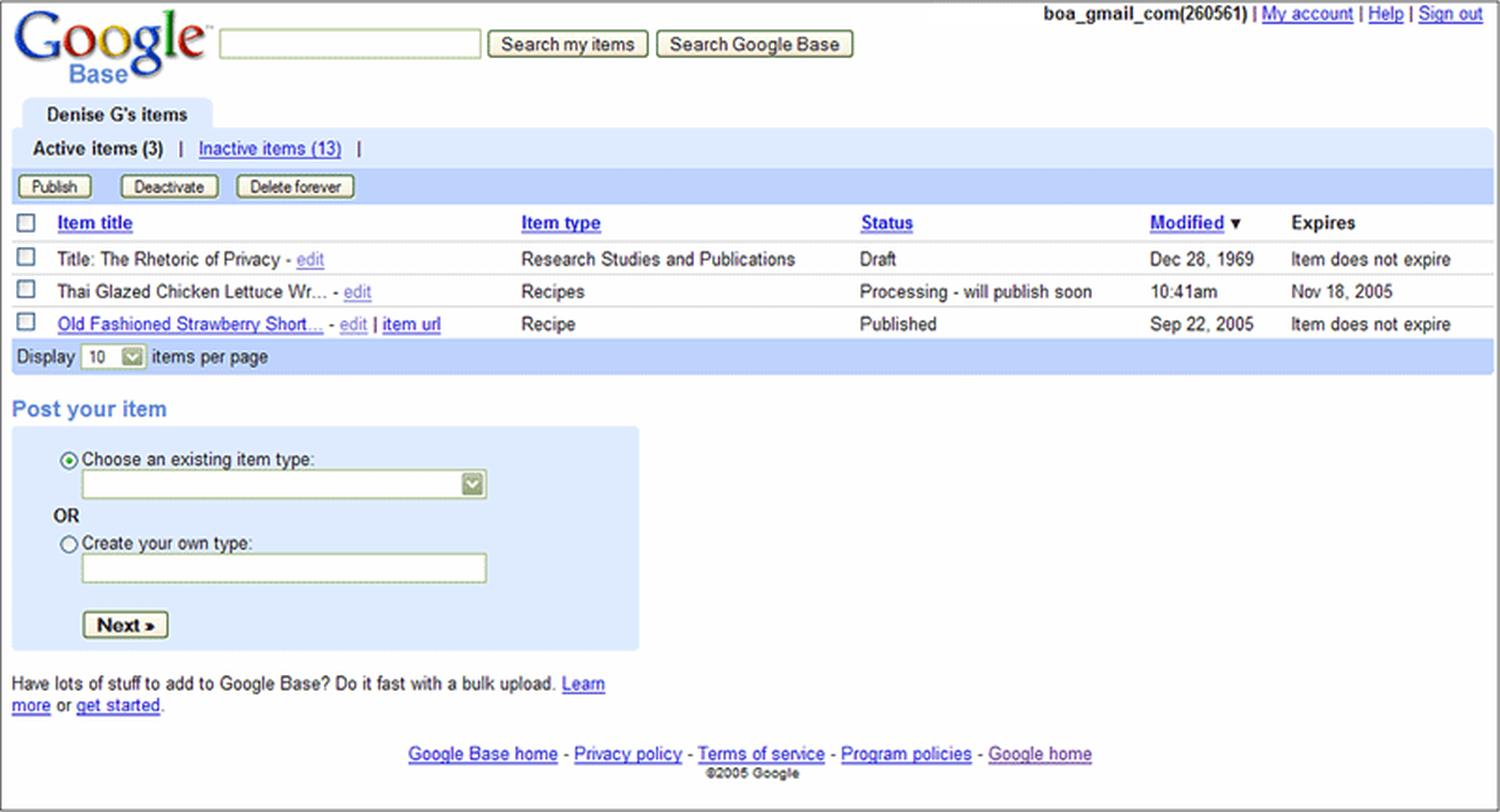1500x812 pixels.
Task: Click the Modified column sort arrow
Action: [x=1235, y=224]
